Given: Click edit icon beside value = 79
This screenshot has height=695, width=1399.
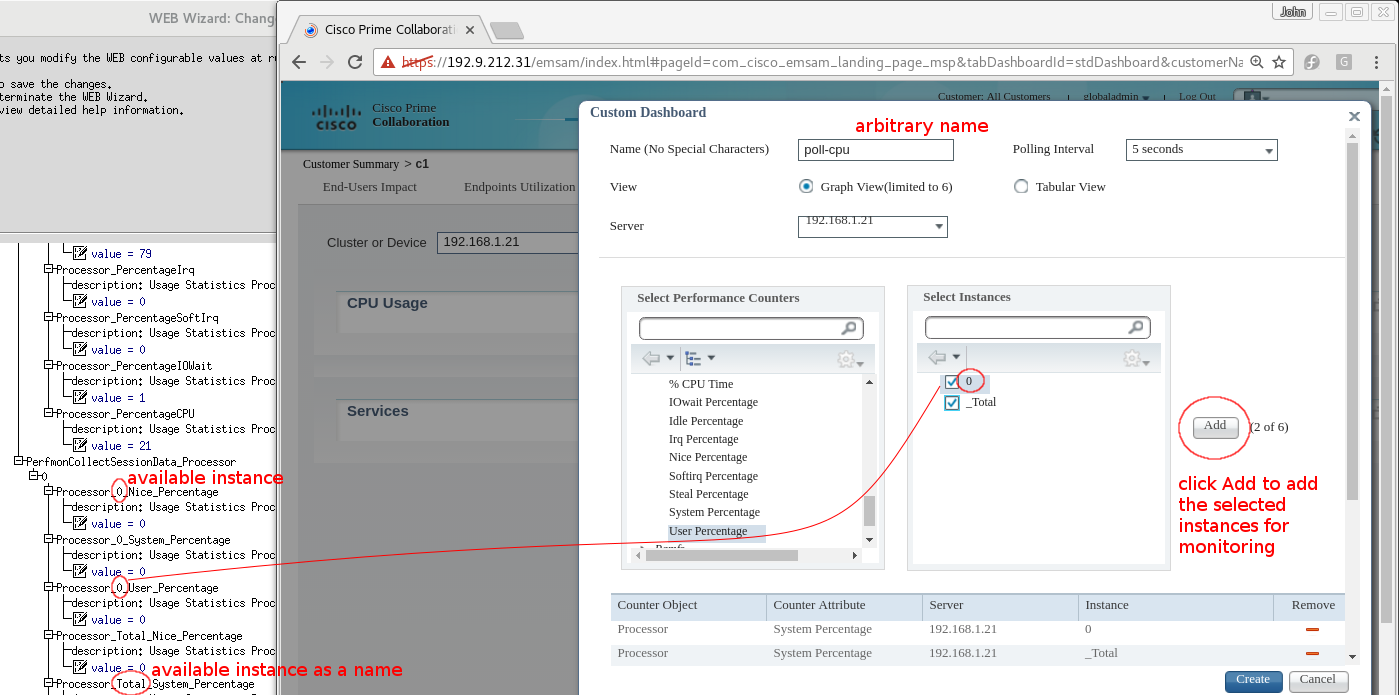Looking at the screenshot, I should click(80, 253).
